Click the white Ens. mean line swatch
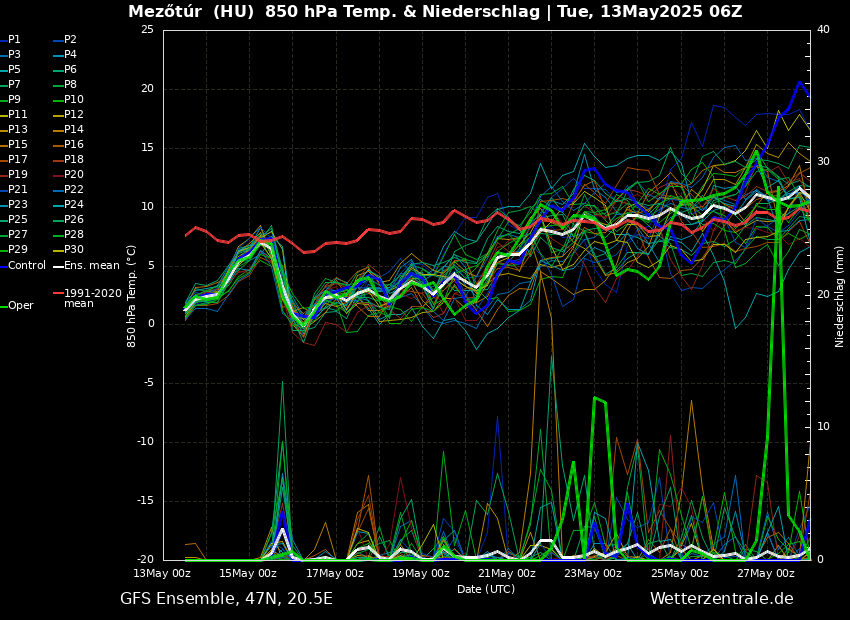The width and height of the screenshot is (850, 620). tap(58, 266)
